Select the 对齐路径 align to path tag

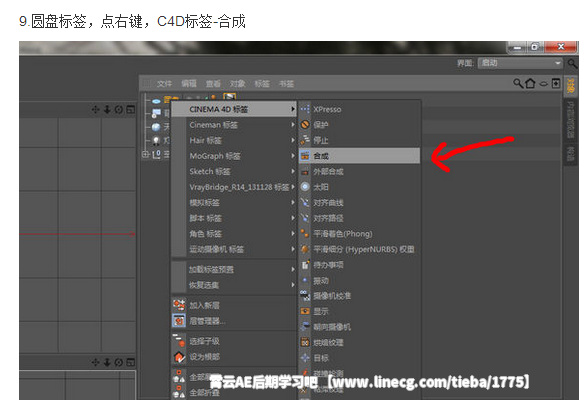point(359,218)
